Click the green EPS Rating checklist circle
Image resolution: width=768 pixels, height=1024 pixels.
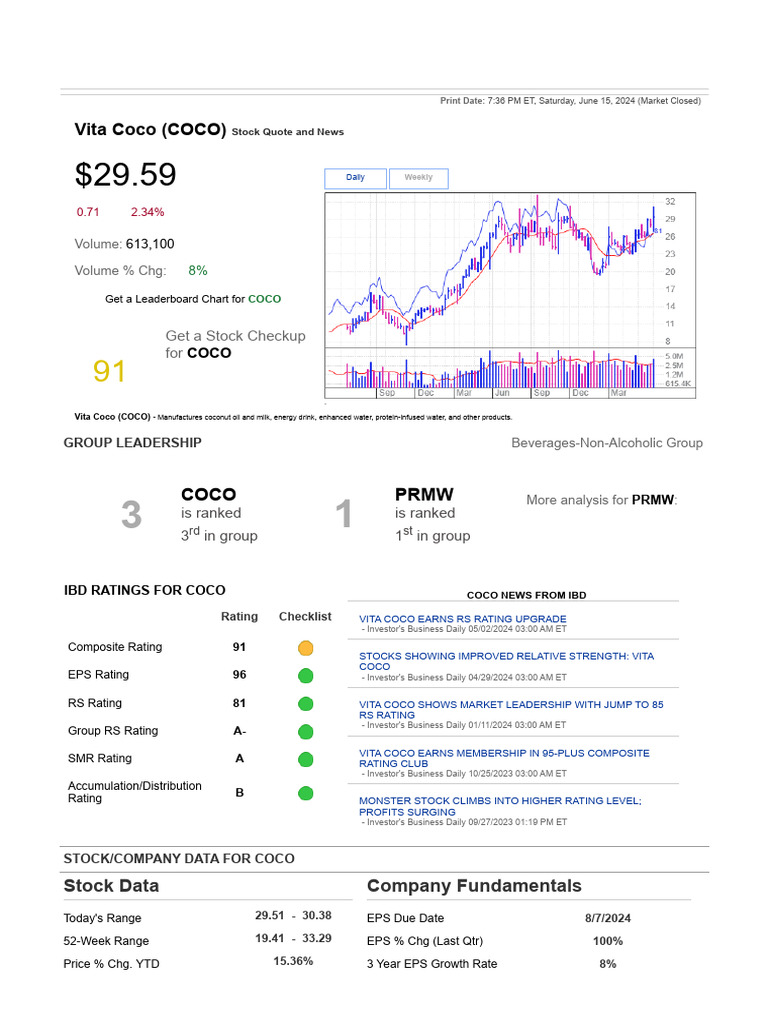pos(305,676)
